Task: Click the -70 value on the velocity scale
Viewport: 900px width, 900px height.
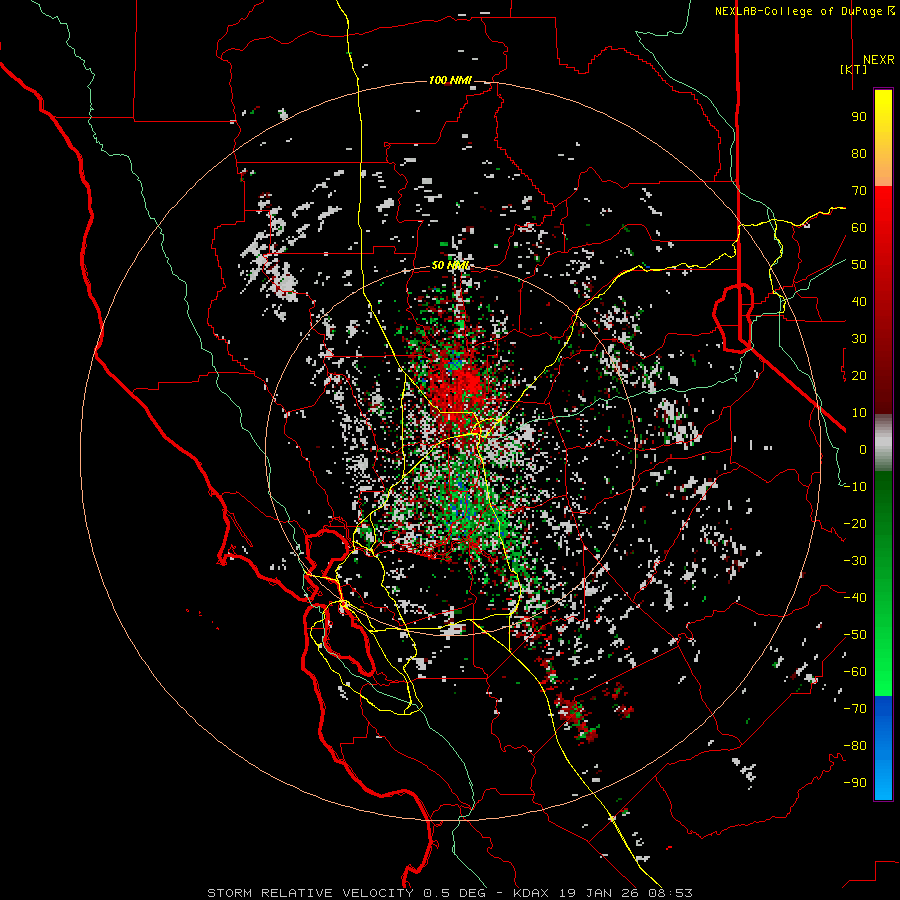Action: [x=855, y=709]
